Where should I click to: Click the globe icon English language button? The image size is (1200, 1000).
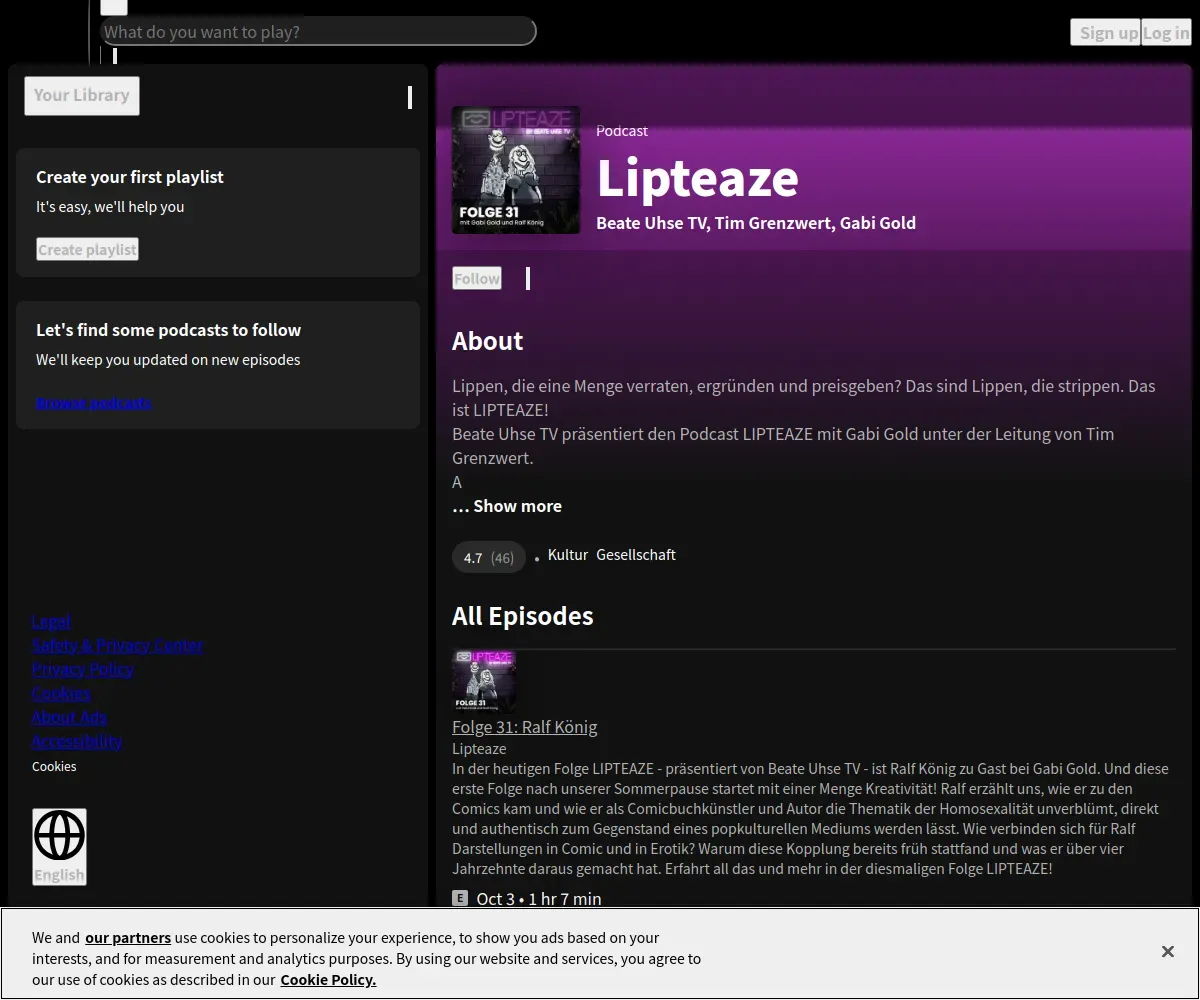60,846
